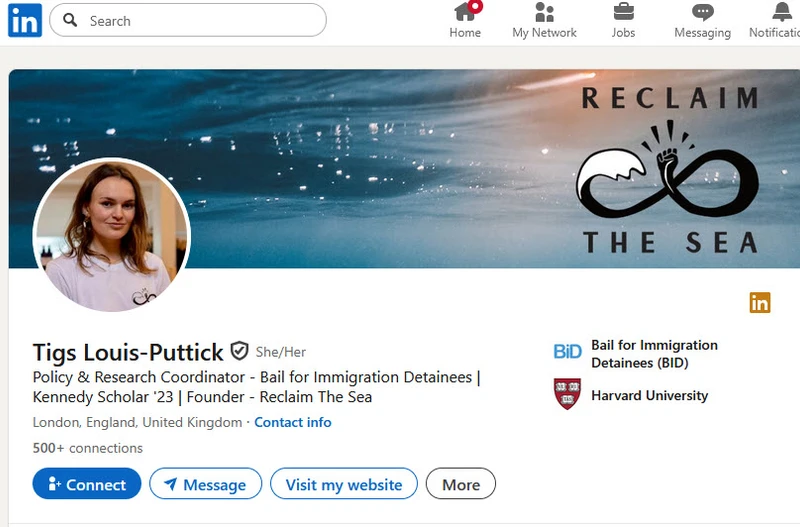
Task: Send a message via Message button
Action: tap(205, 484)
